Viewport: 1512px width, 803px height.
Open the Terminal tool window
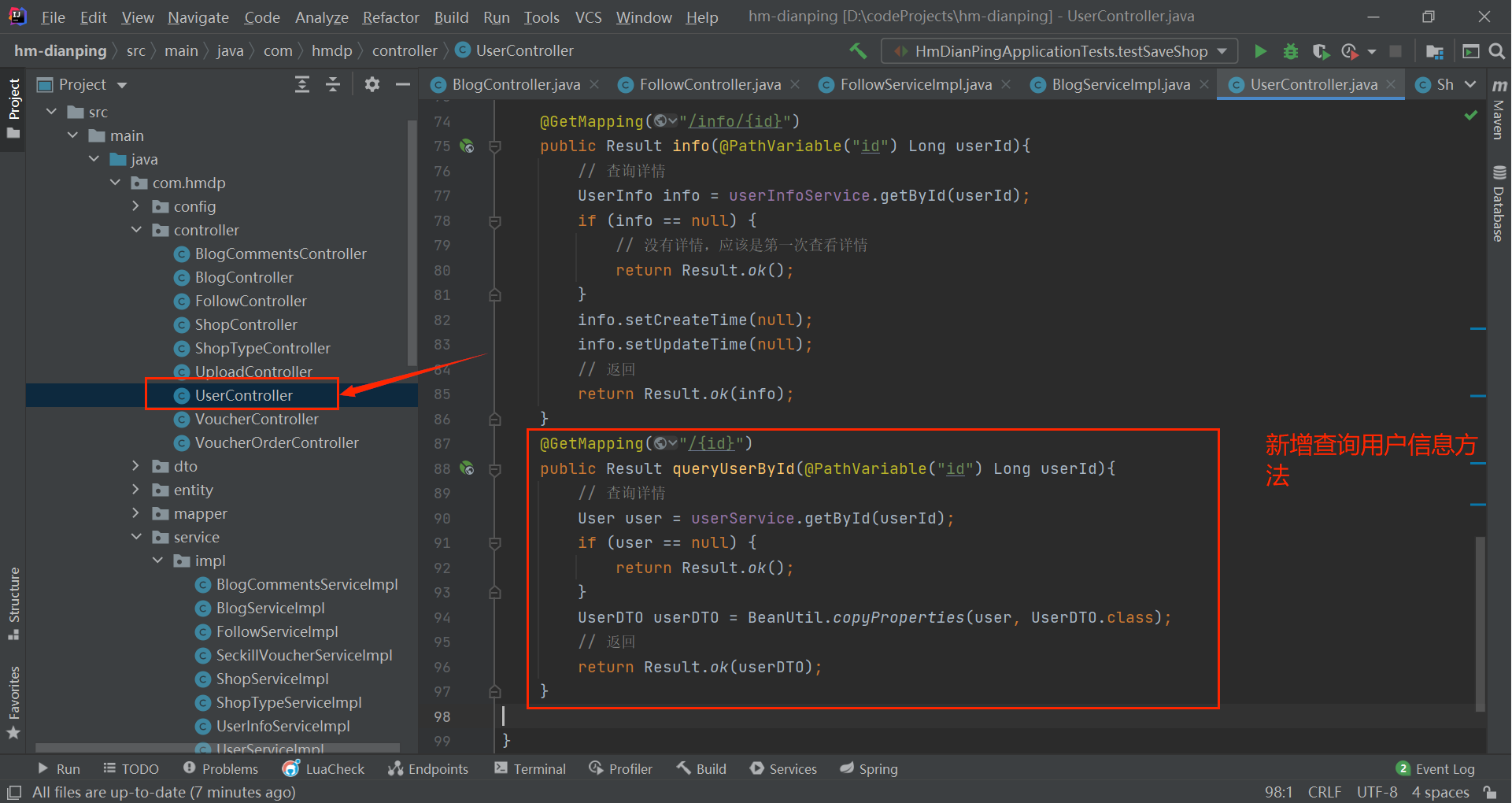pos(530,769)
